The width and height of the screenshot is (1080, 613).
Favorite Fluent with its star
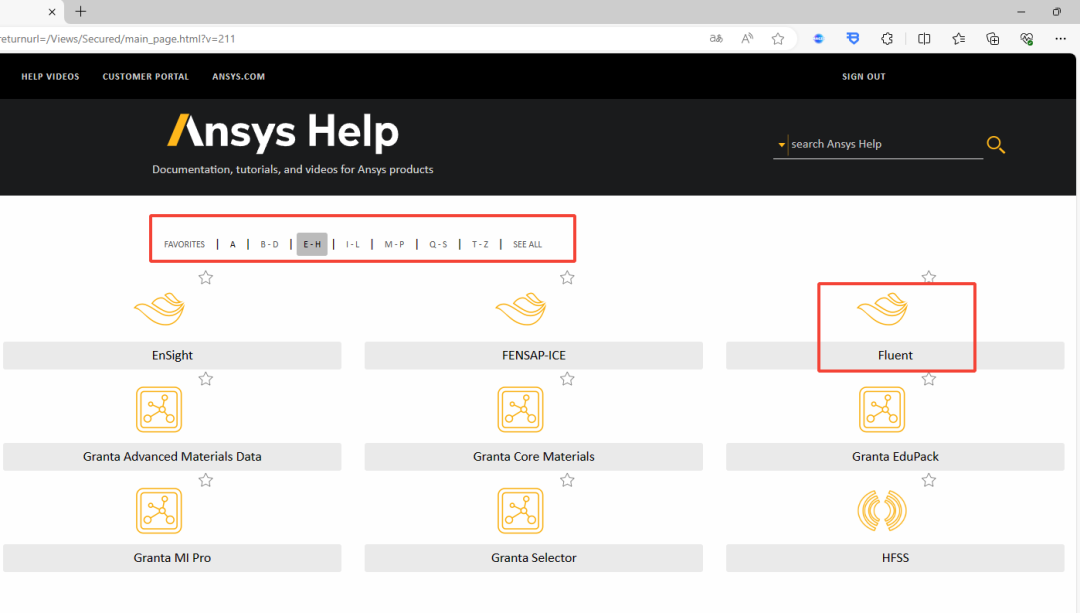(x=928, y=277)
